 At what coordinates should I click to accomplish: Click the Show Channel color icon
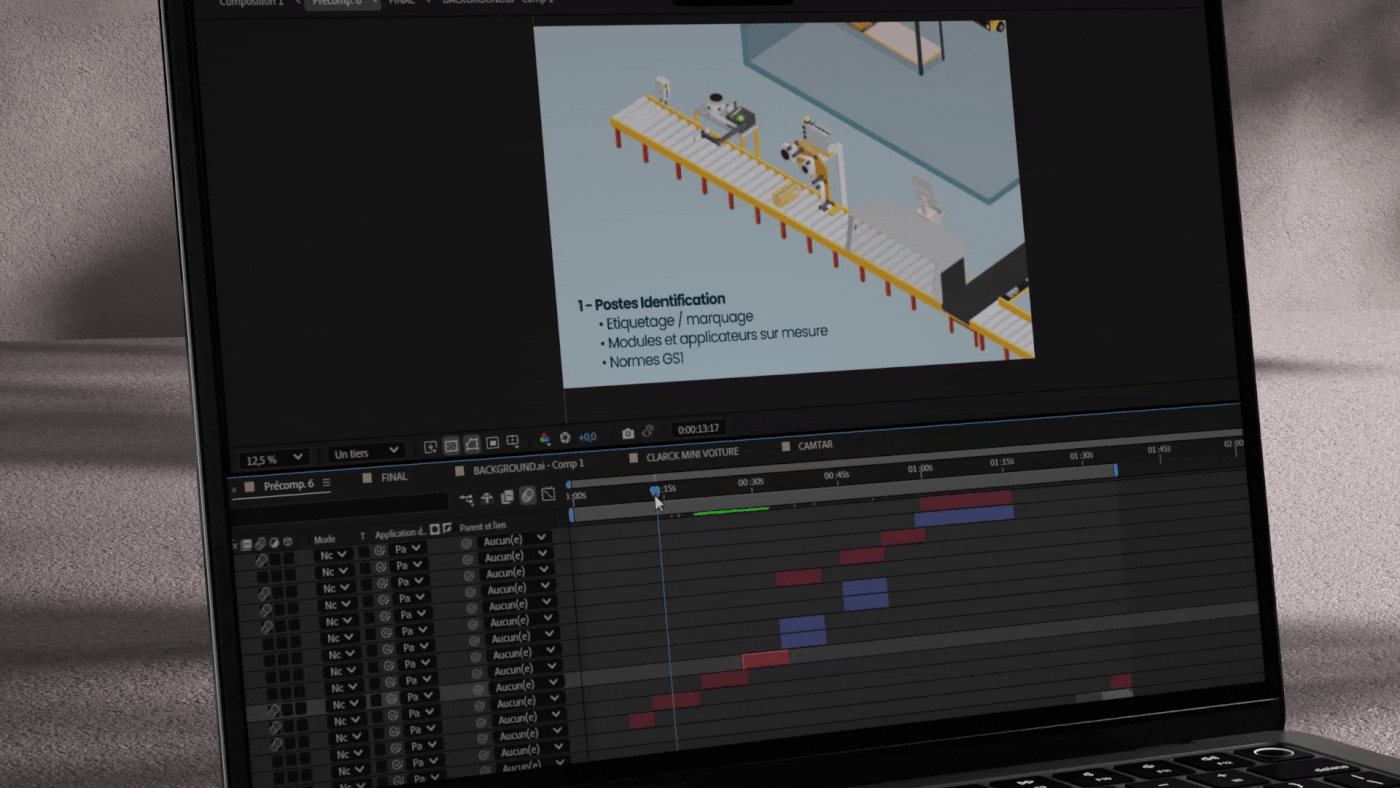tap(546, 437)
